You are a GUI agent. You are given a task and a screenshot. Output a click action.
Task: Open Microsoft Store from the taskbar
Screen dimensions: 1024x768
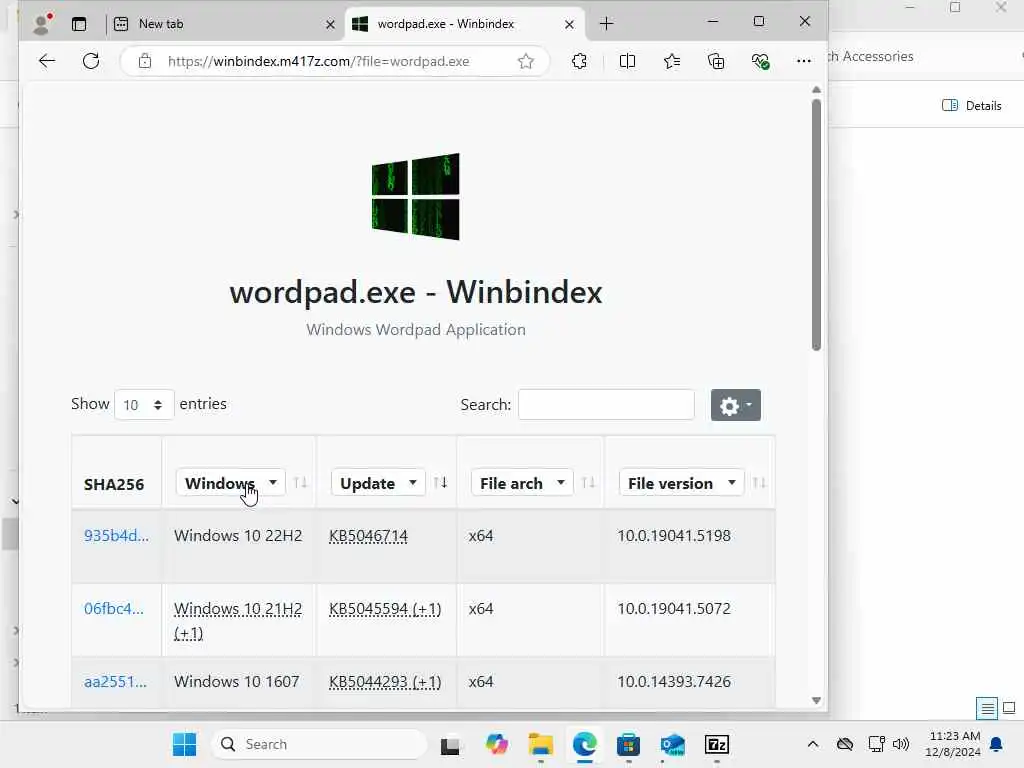628,744
